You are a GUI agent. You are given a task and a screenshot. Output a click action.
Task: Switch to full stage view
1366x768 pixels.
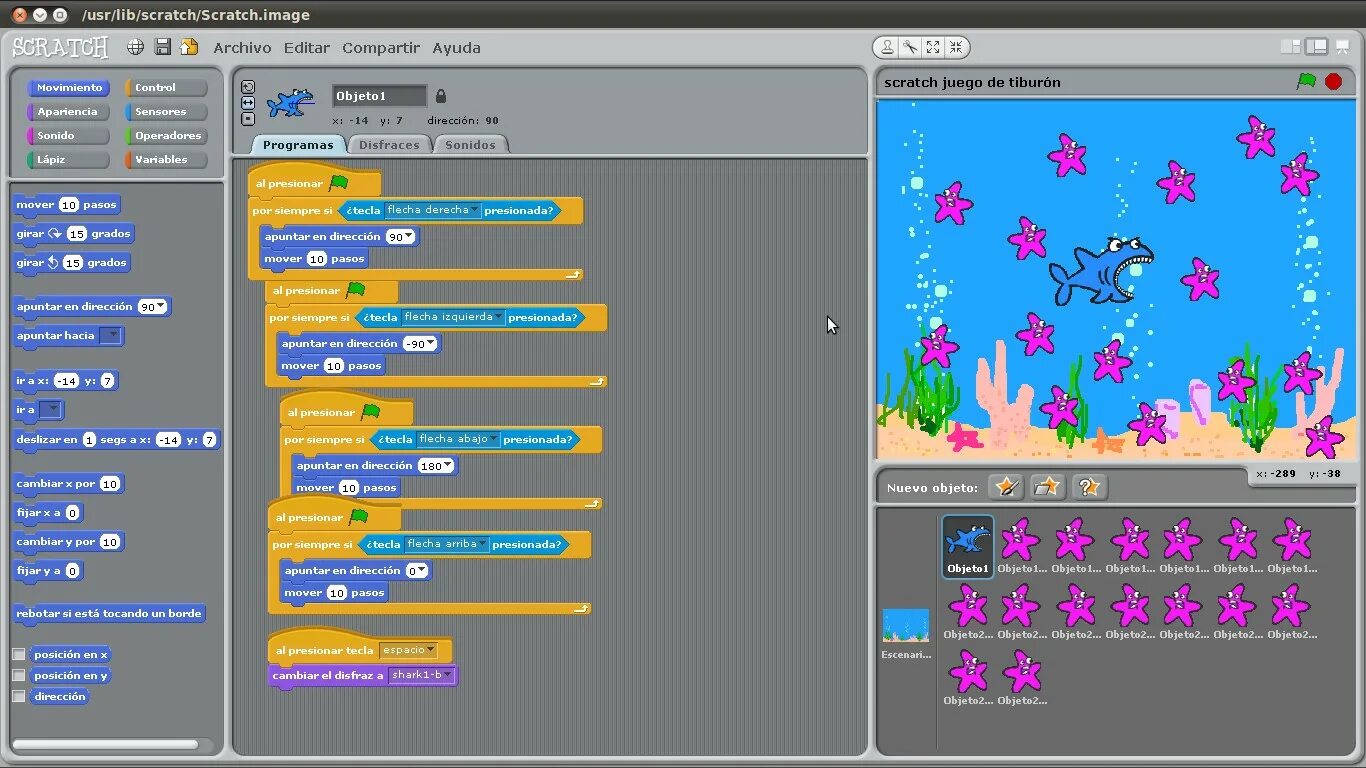[x=1316, y=47]
